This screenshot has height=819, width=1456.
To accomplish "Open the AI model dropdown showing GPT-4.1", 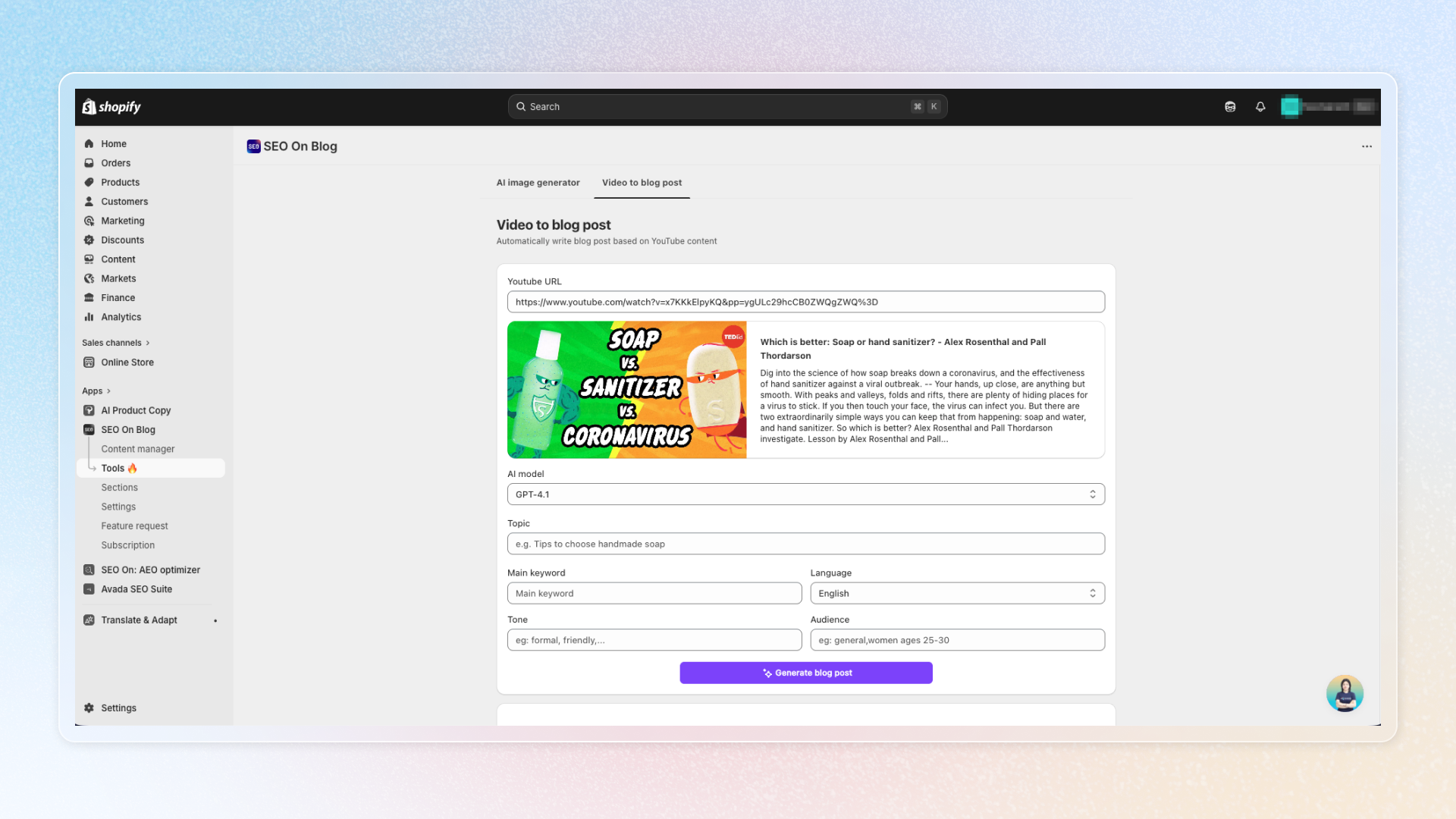I will (x=805, y=494).
